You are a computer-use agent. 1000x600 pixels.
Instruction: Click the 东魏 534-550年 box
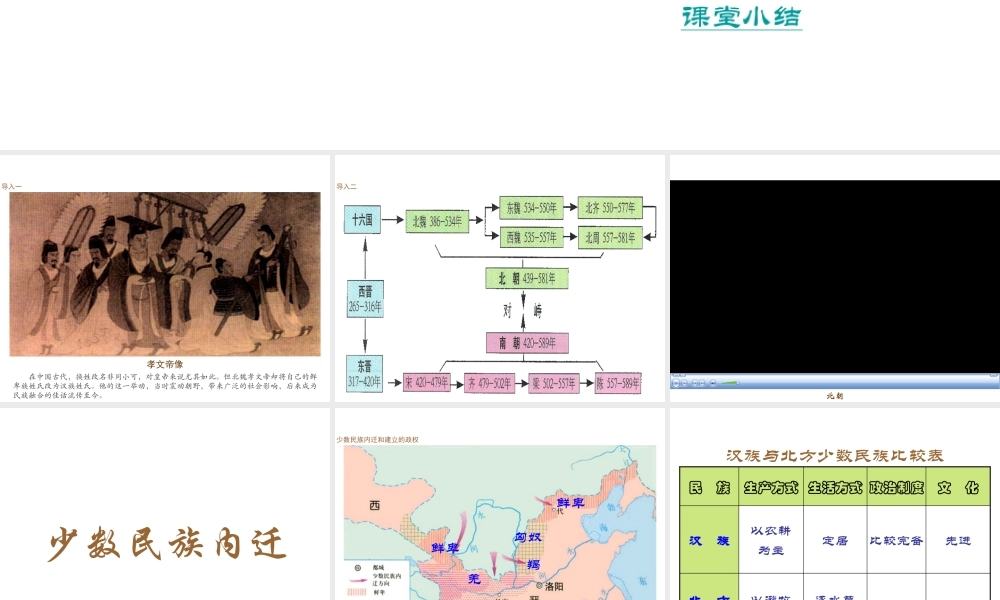(x=531, y=208)
